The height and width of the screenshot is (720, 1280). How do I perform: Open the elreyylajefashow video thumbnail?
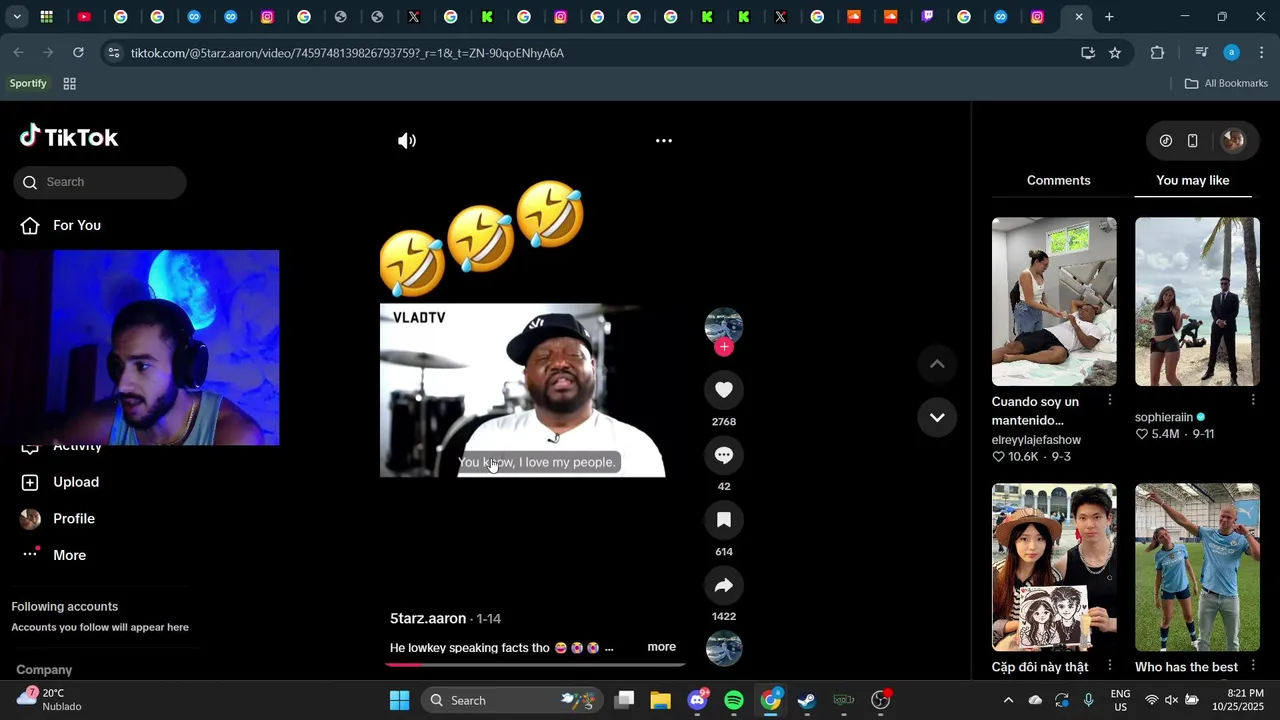1054,301
